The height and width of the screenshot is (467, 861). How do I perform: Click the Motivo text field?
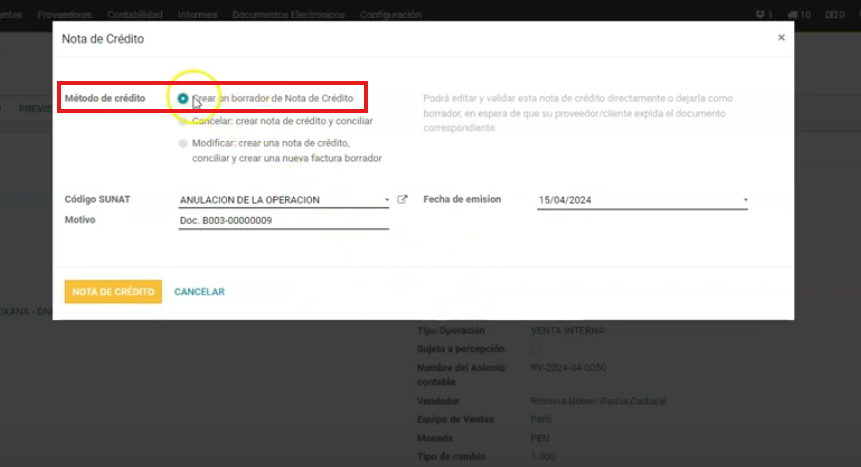point(283,220)
